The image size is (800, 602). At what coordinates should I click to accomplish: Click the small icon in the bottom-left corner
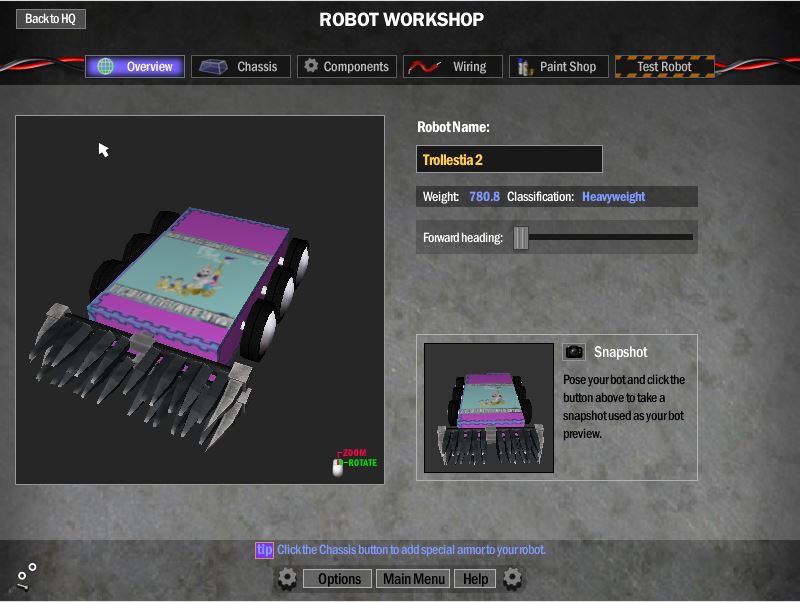[26, 575]
